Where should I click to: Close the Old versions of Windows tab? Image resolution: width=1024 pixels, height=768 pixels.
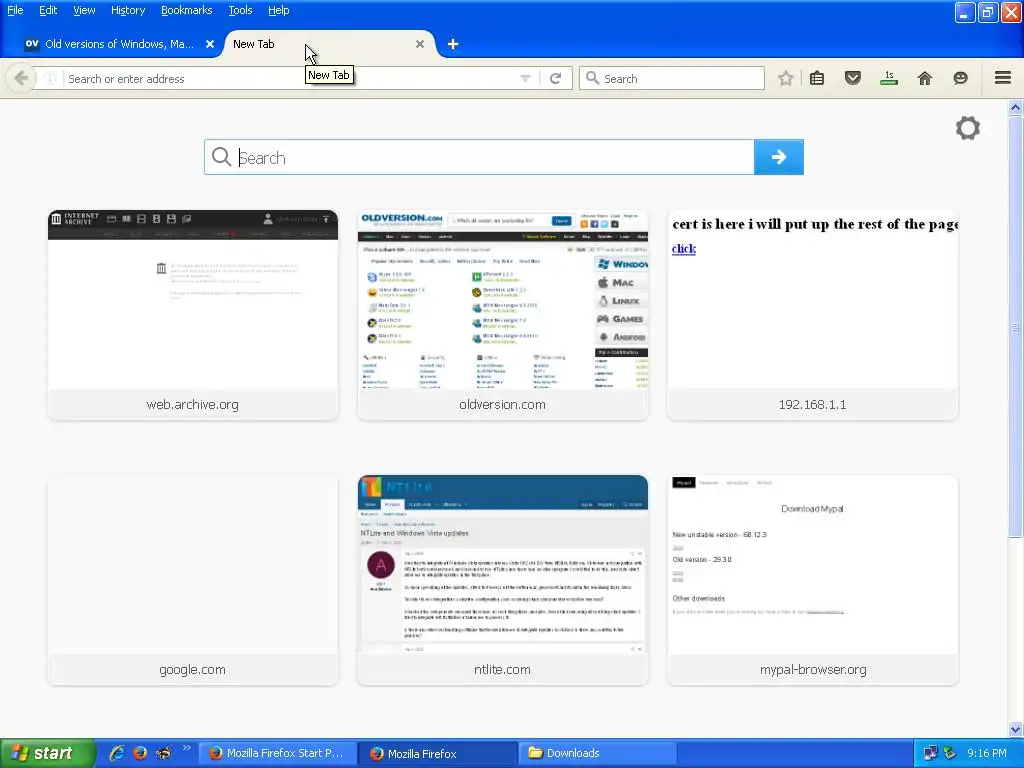coord(210,44)
